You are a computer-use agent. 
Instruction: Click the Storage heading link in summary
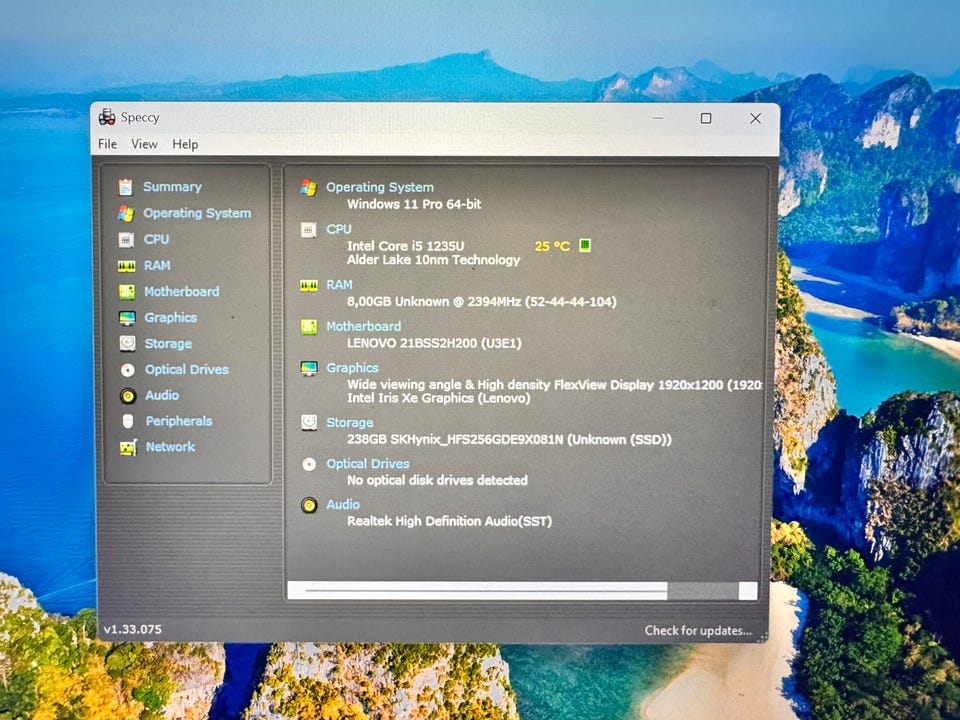point(350,422)
